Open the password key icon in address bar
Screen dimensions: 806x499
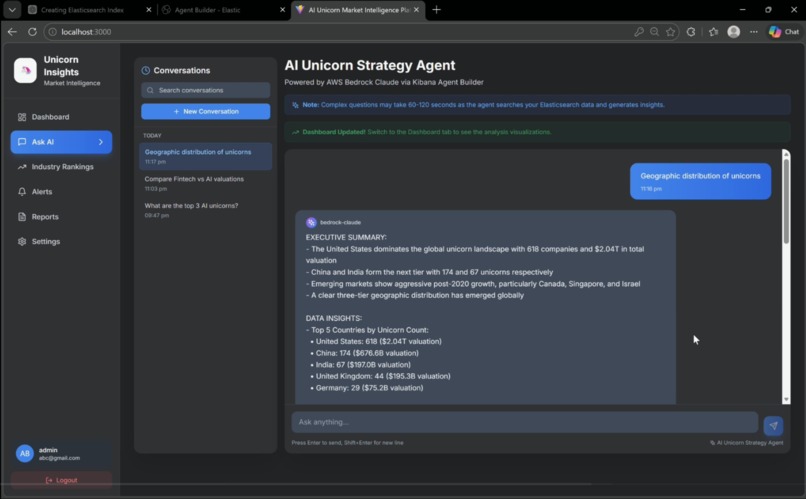639,32
